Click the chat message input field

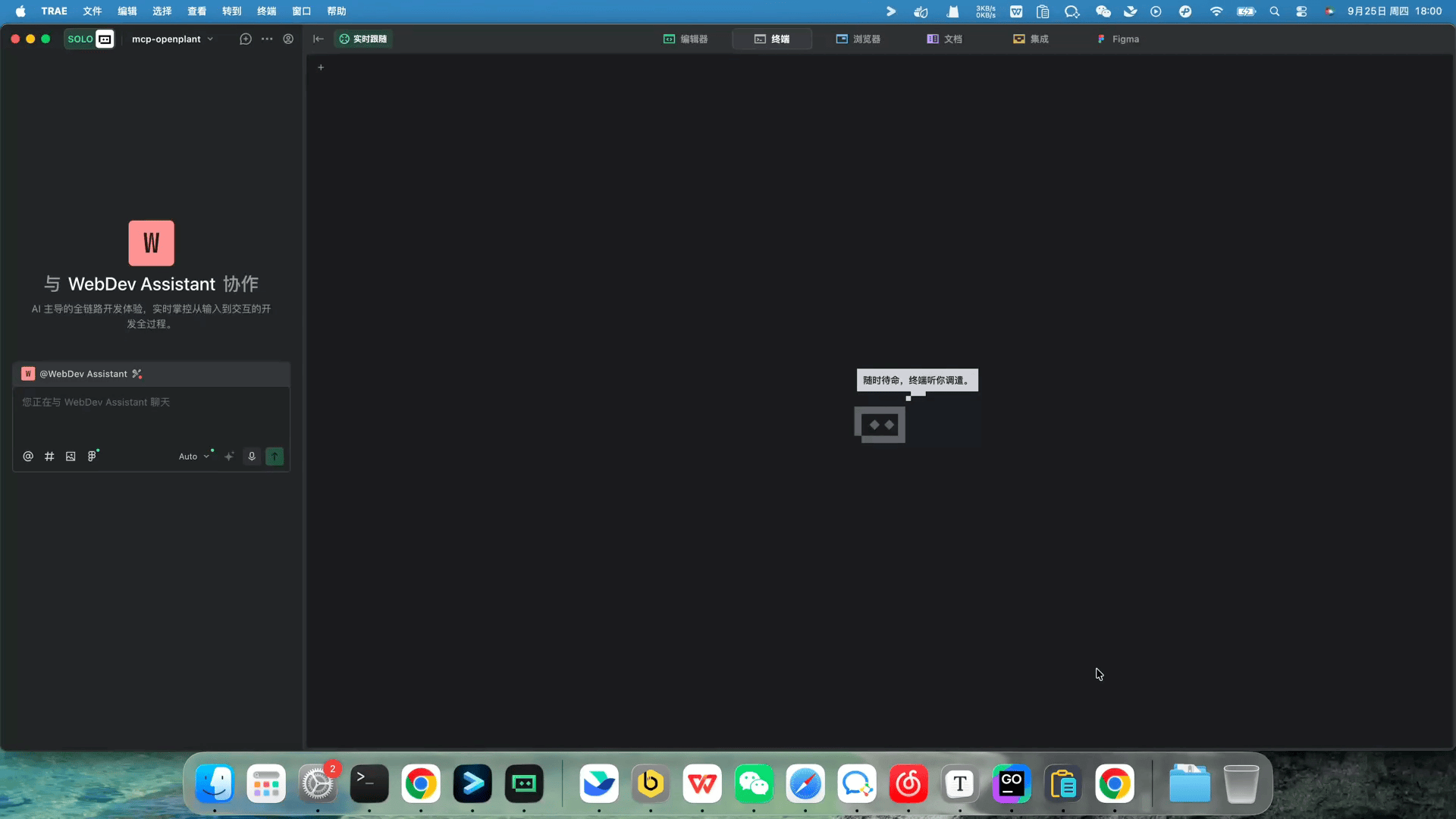coord(151,416)
